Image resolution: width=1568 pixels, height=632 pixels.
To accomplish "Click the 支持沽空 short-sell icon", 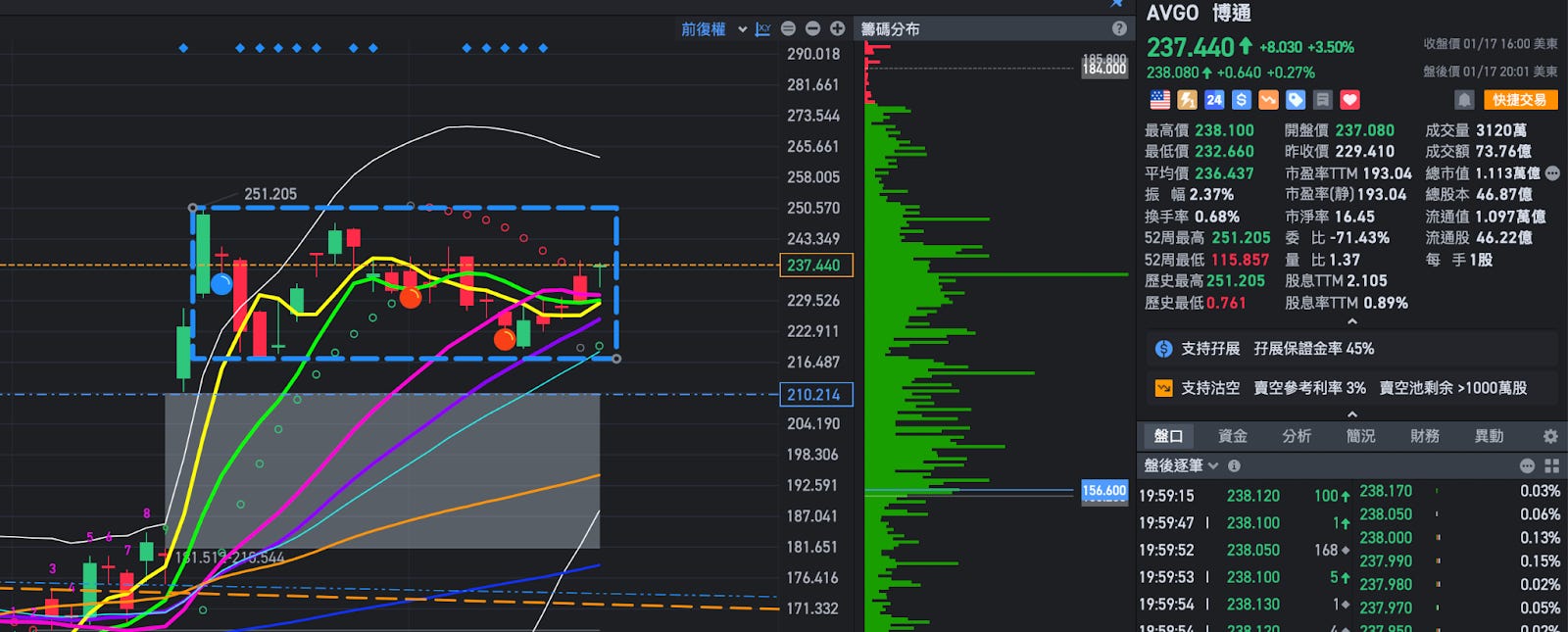I will 1163,388.
